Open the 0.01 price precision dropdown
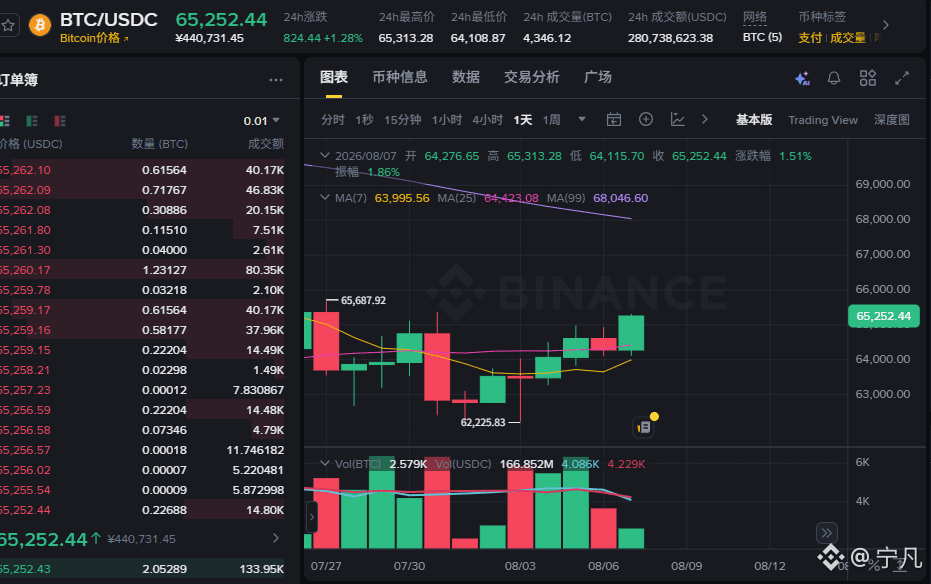This screenshot has height=584, width=931. point(261,121)
